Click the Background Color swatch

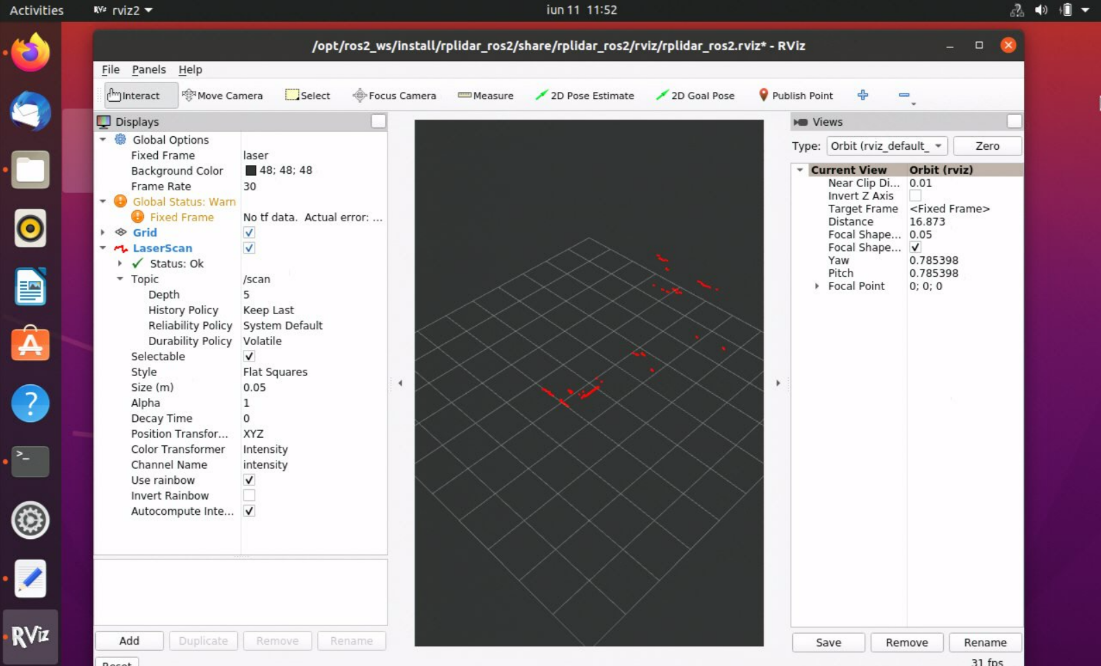250,171
